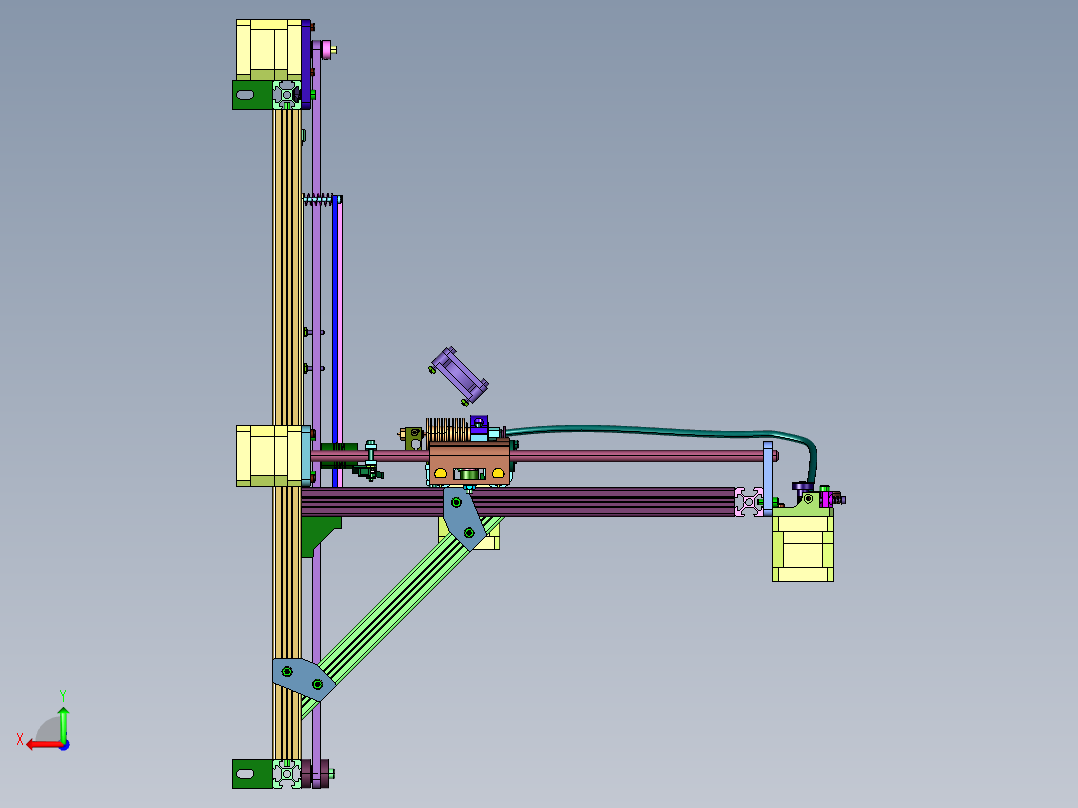The width and height of the screenshot is (1078, 808).
Task: Click the Y label on the axis triad
Action: pos(63,696)
